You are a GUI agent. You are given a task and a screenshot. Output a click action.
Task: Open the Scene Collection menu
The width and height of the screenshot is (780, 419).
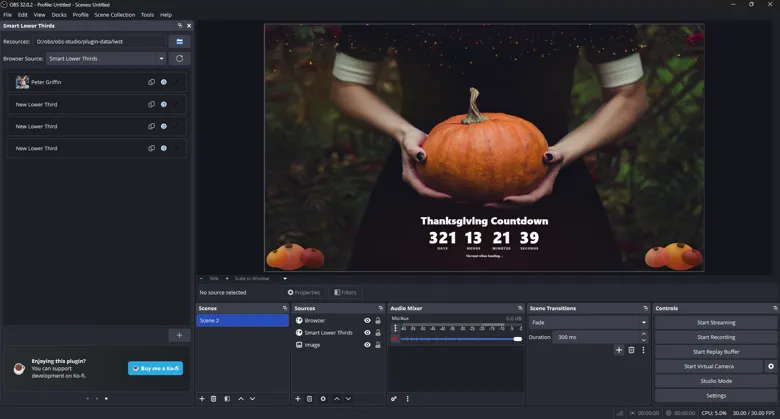click(114, 14)
